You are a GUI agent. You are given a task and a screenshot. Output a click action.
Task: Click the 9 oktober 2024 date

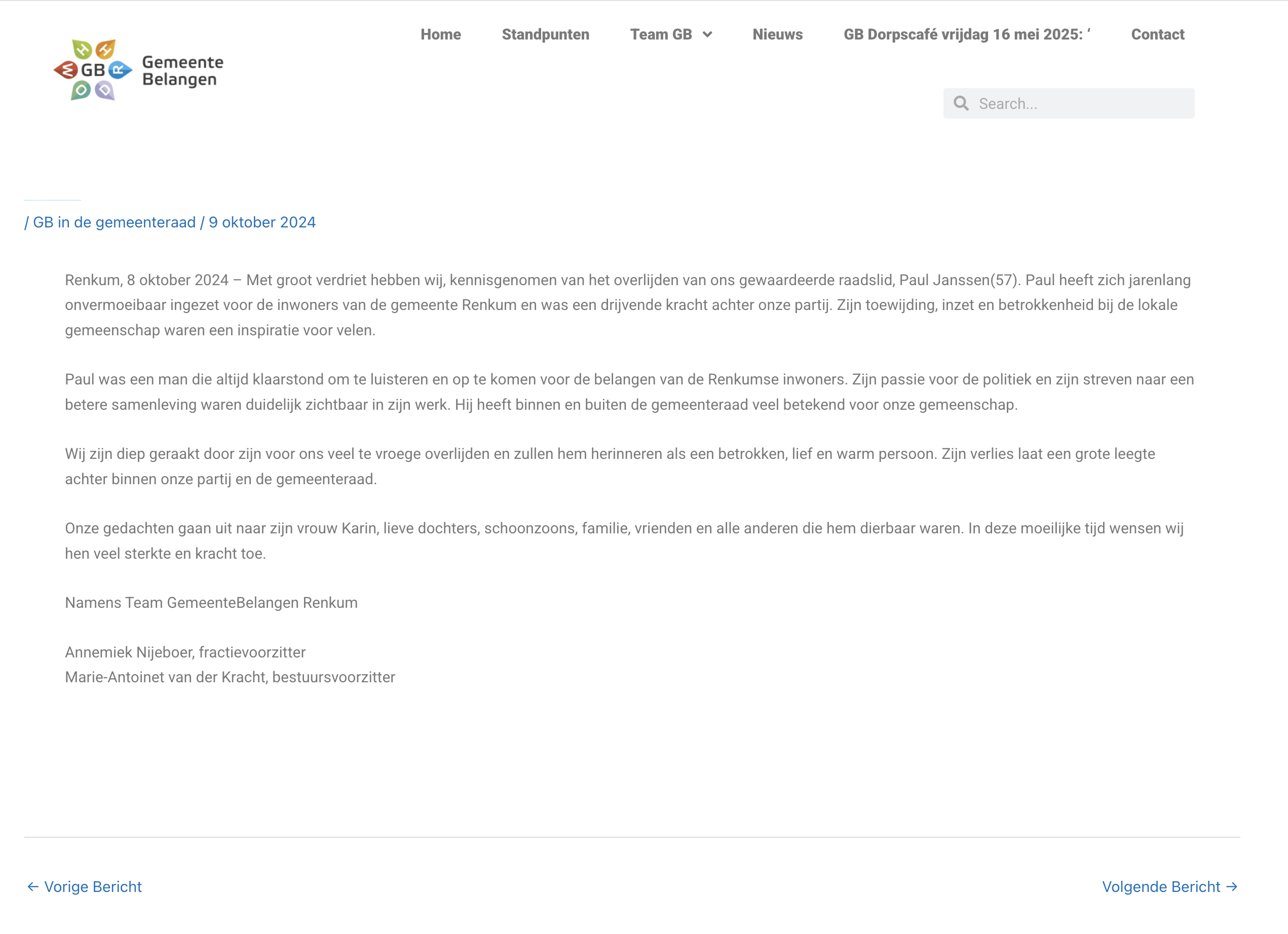click(262, 222)
